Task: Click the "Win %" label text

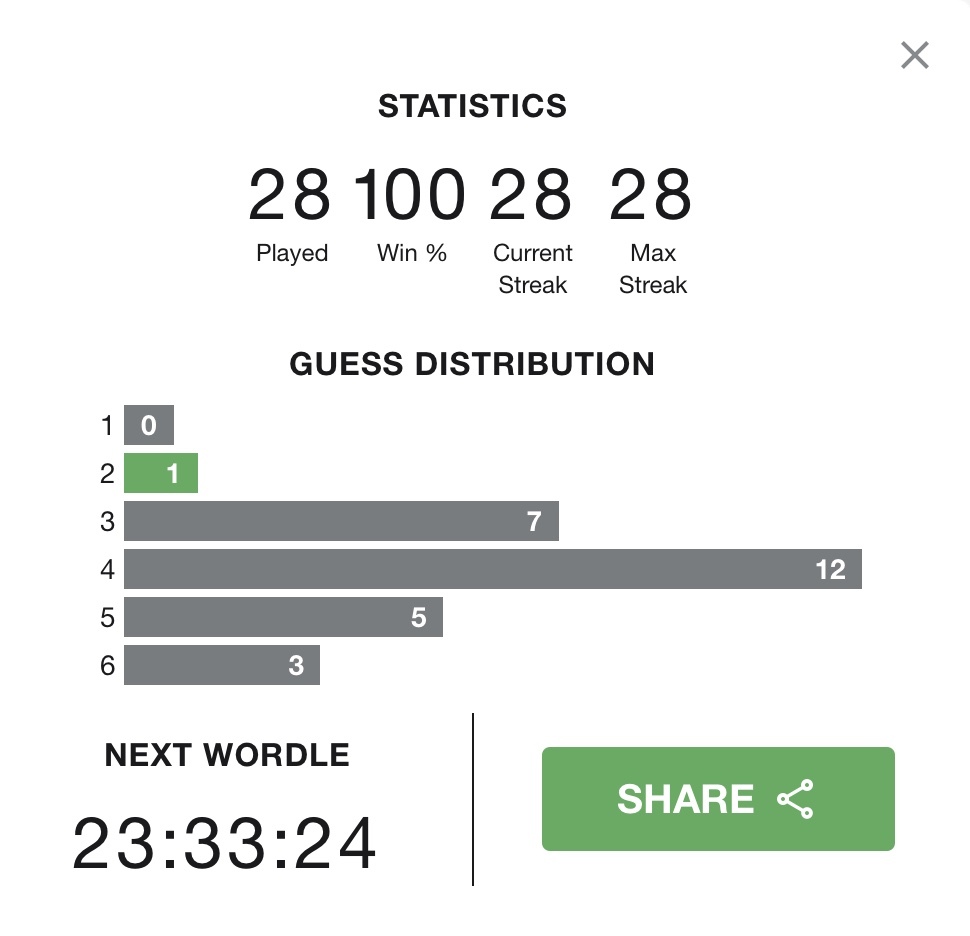Action: (412, 254)
